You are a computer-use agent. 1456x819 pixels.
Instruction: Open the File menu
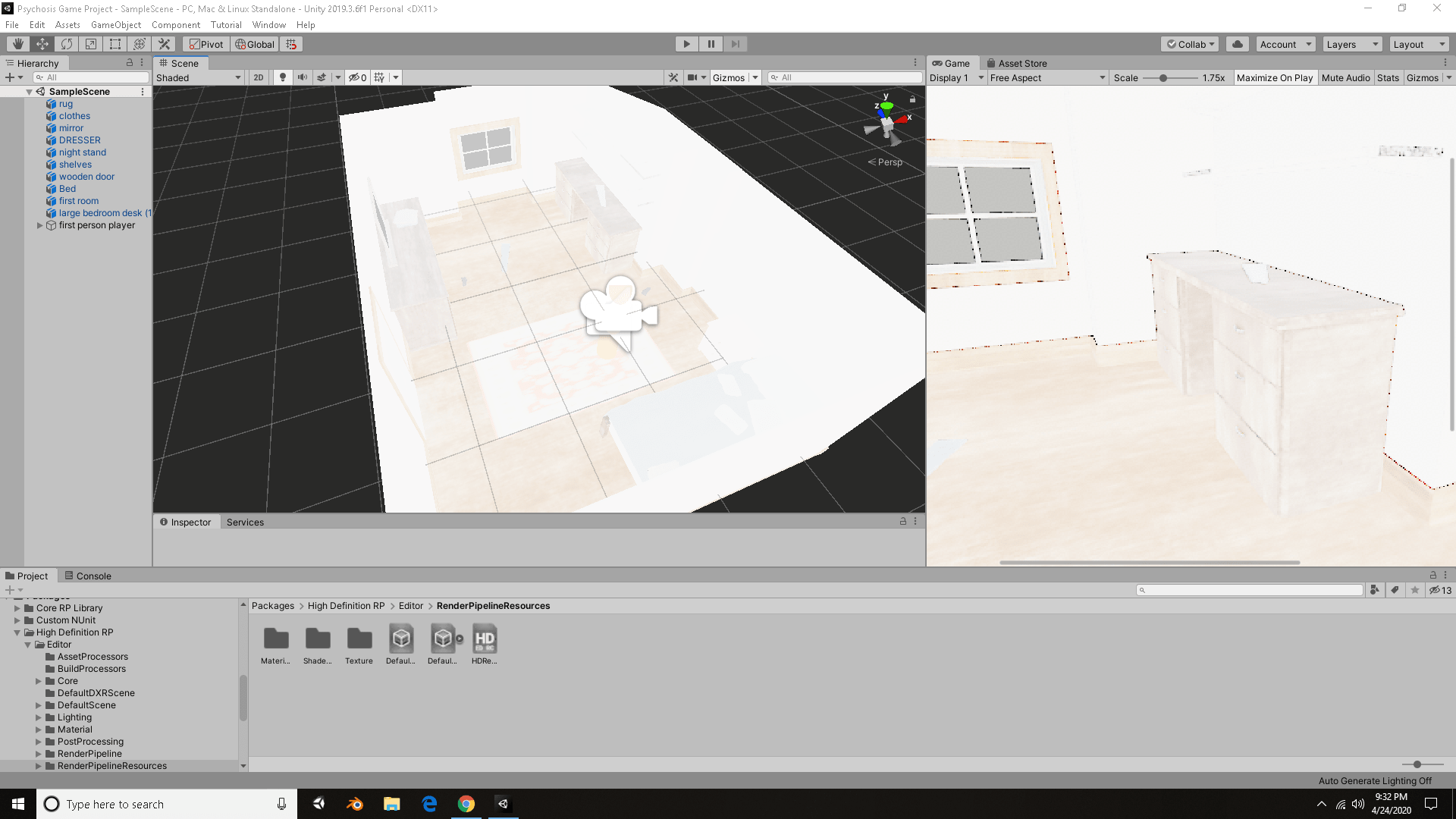(12, 24)
